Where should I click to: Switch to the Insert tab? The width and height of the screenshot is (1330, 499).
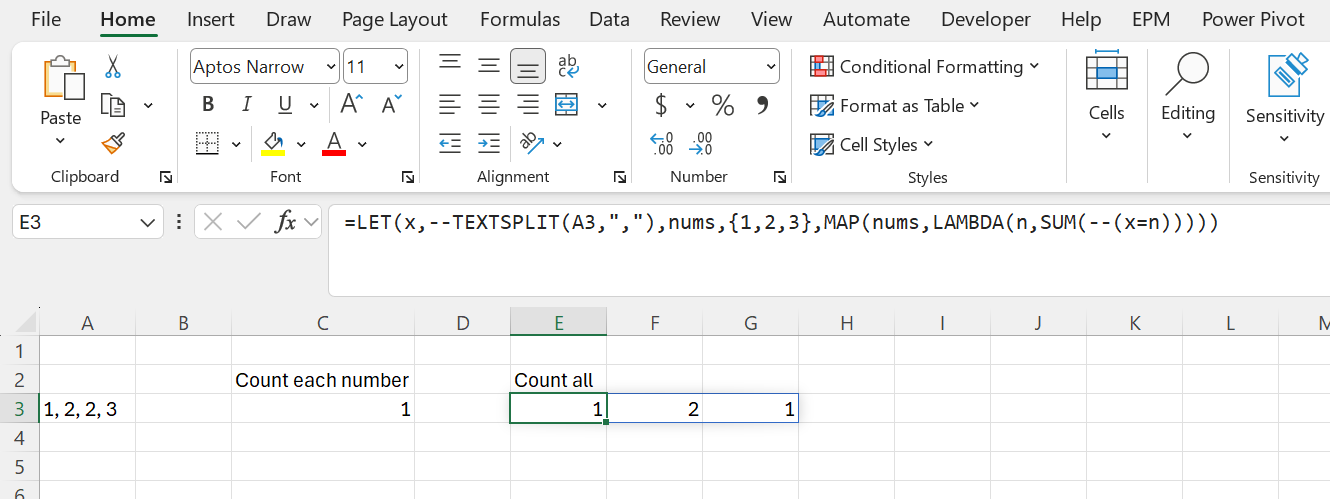click(211, 19)
